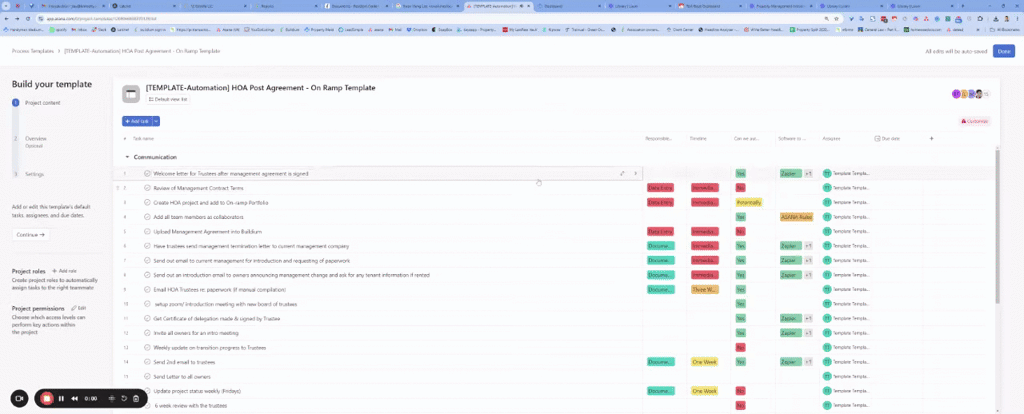
Task: Mark Upload Management Agreement into Buildium complete
Action: pos(148,231)
